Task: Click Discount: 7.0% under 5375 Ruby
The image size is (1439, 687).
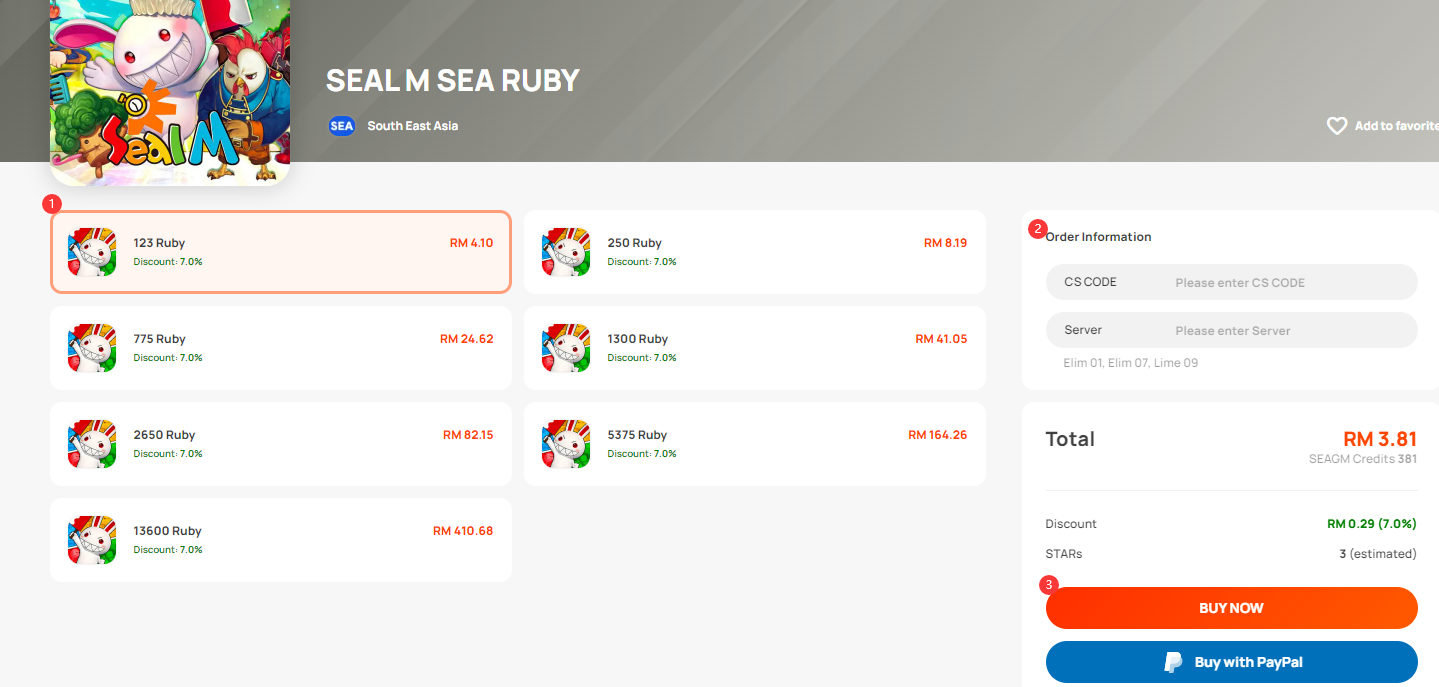Action: point(642,454)
